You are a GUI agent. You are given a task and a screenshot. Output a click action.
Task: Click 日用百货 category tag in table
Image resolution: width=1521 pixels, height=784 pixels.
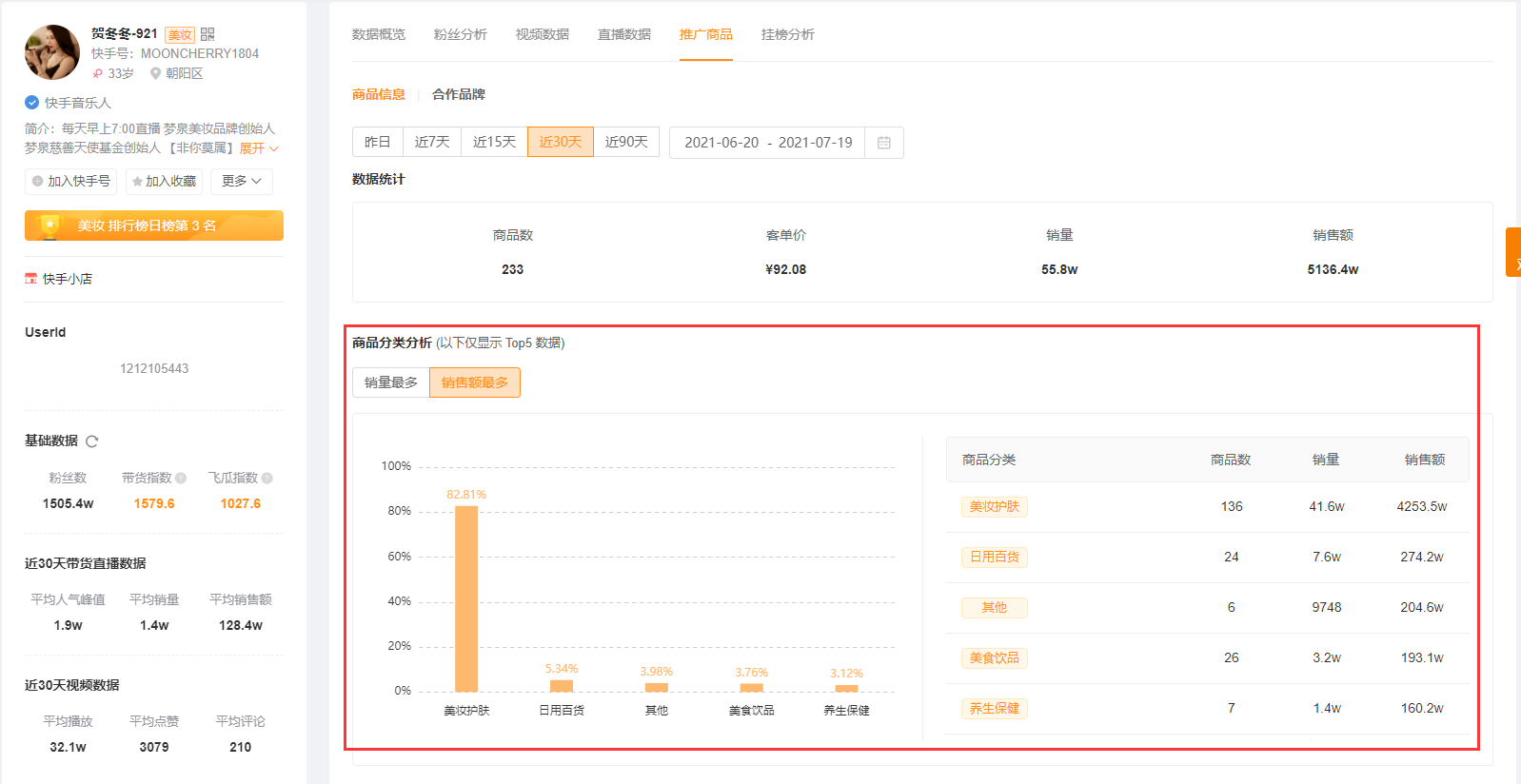tap(995, 557)
